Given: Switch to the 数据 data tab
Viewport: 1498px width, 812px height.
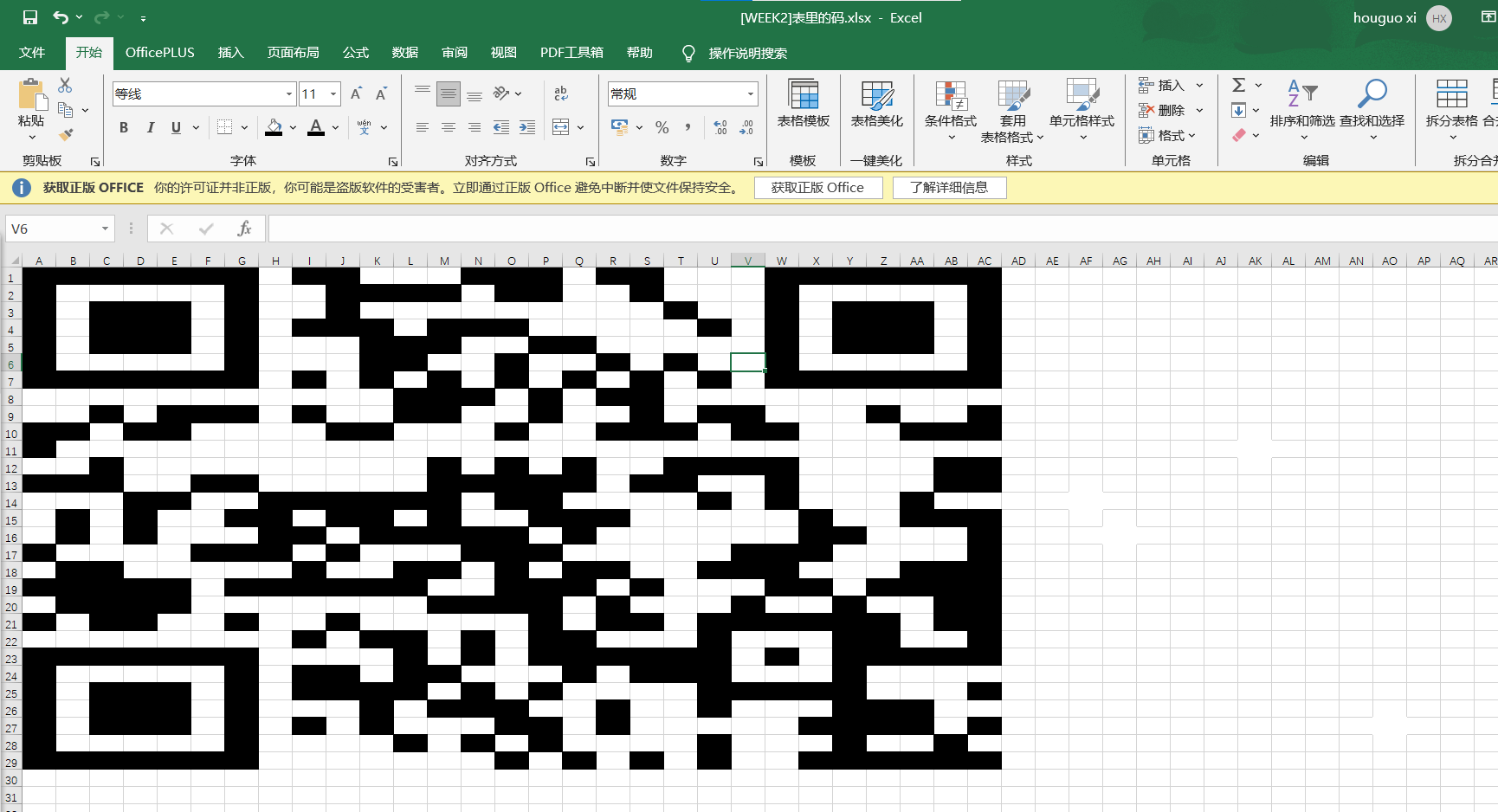Looking at the screenshot, I should (405, 53).
